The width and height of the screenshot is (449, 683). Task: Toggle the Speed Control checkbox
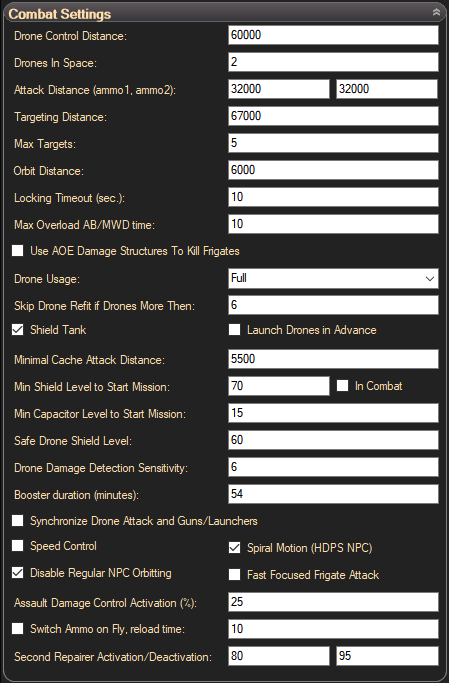coord(17,545)
